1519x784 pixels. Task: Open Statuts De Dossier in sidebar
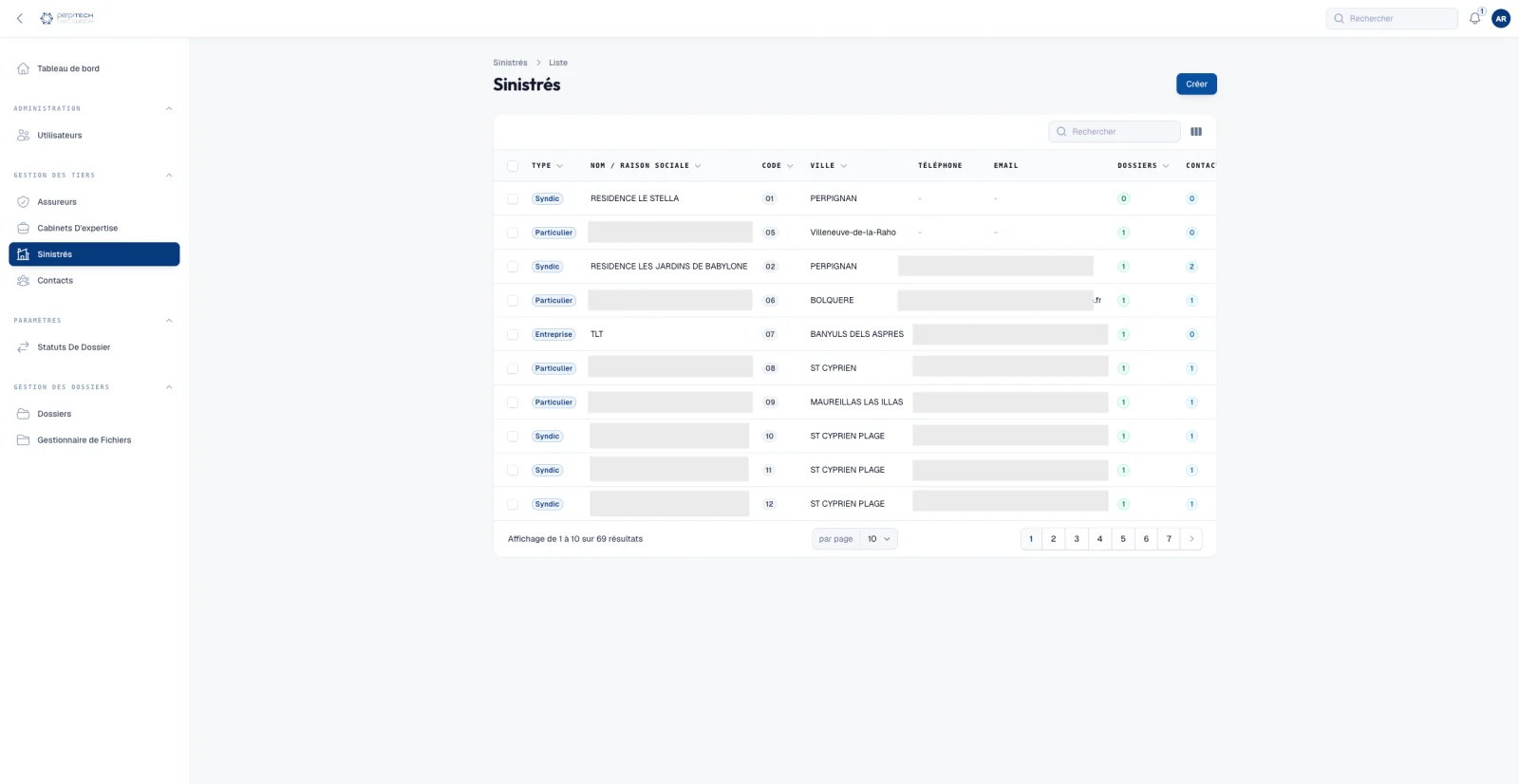pyautogui.click(x=94, y=346)
